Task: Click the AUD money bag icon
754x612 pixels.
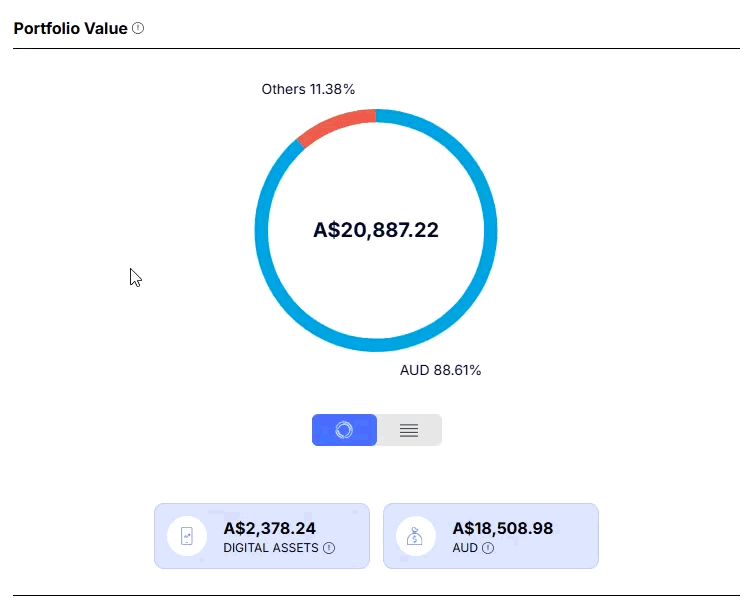Action: pos(415,536)
